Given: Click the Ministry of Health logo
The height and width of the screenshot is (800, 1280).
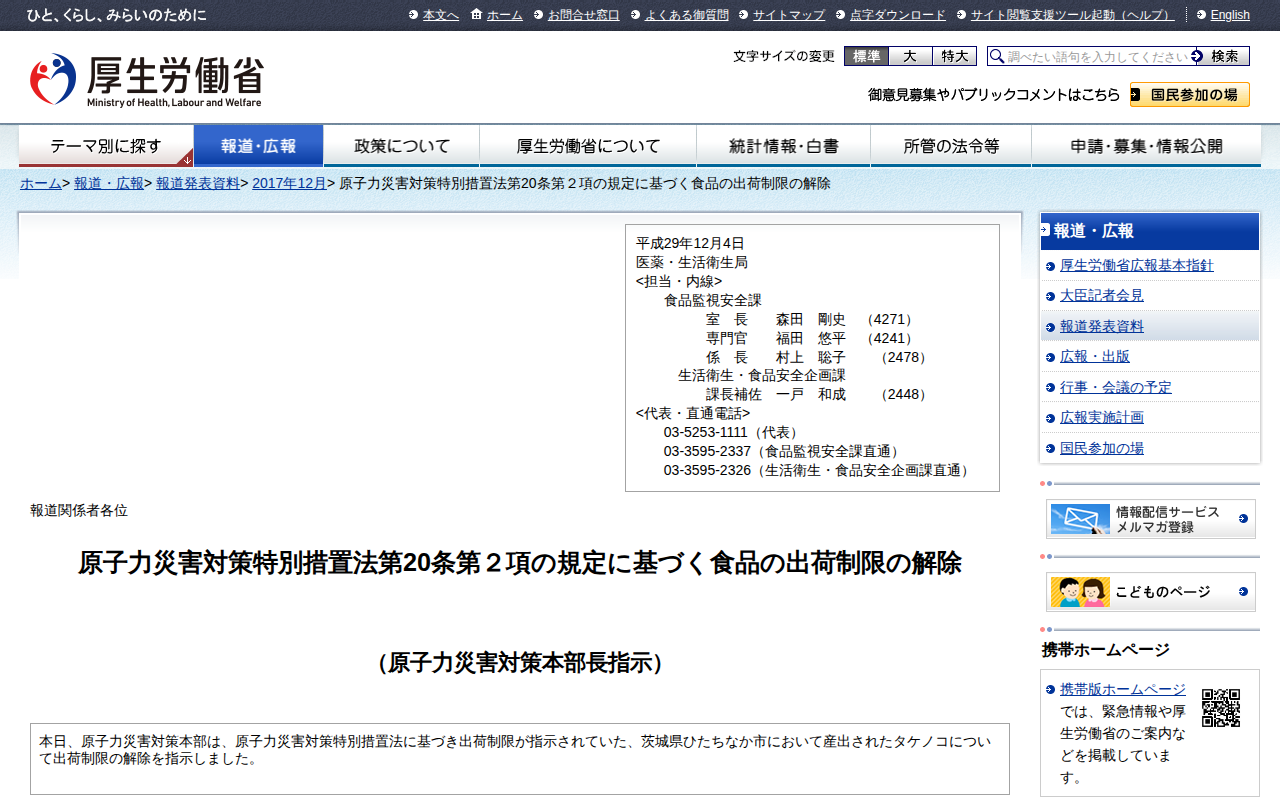Looking at the screenshot, I should (146, 80).
